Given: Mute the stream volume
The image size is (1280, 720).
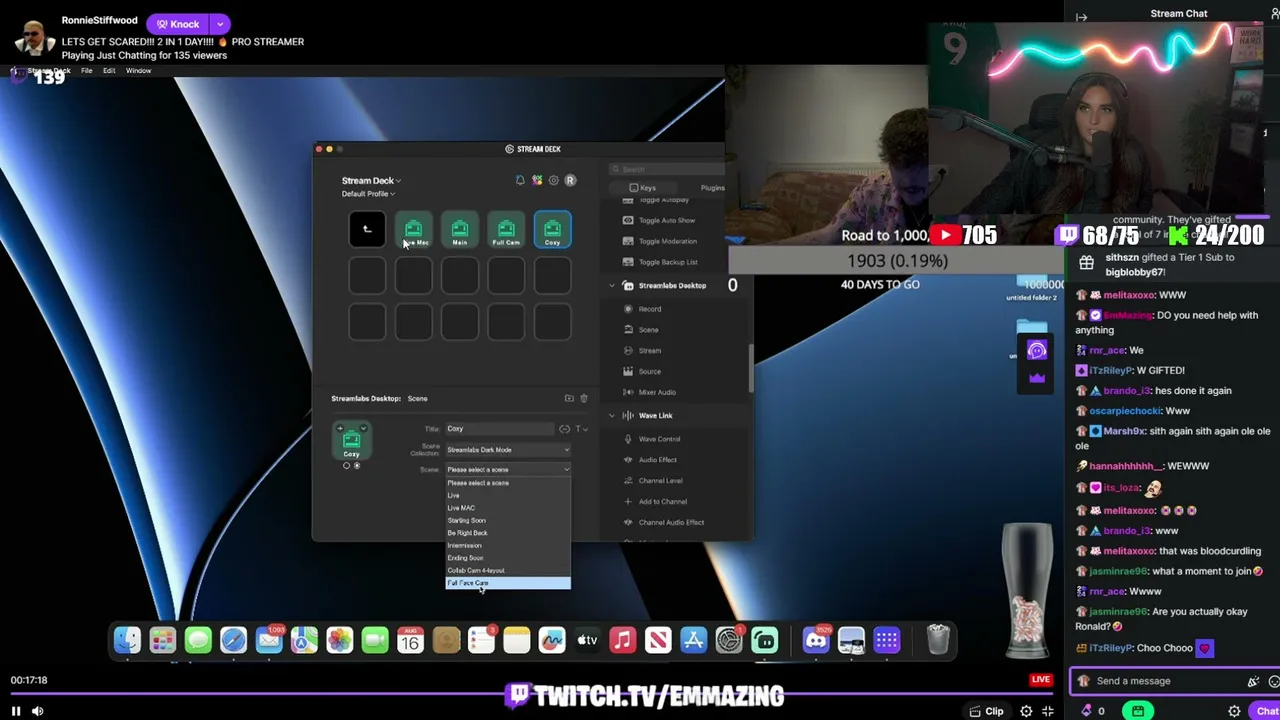Looking at the screenshot, I should point(38,711).
